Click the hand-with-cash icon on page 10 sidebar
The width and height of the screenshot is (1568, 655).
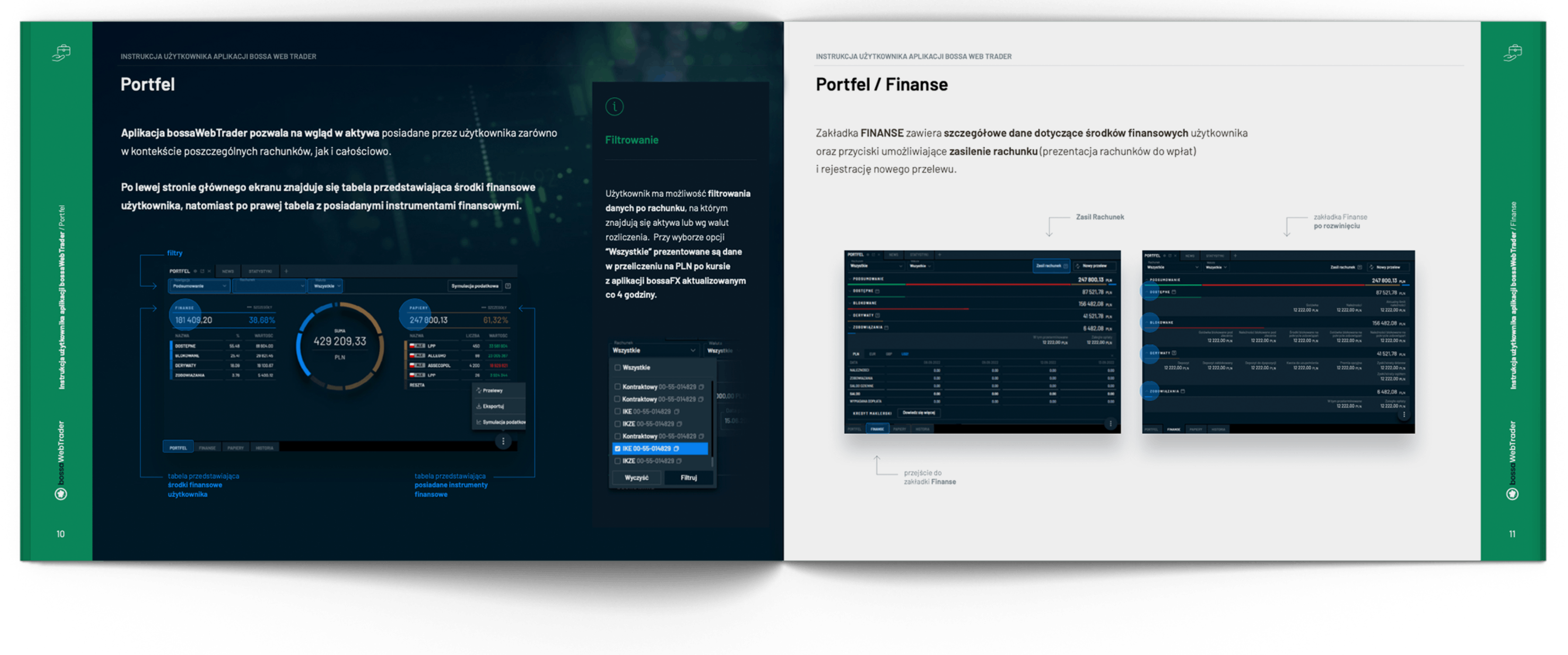pos(61,53)
